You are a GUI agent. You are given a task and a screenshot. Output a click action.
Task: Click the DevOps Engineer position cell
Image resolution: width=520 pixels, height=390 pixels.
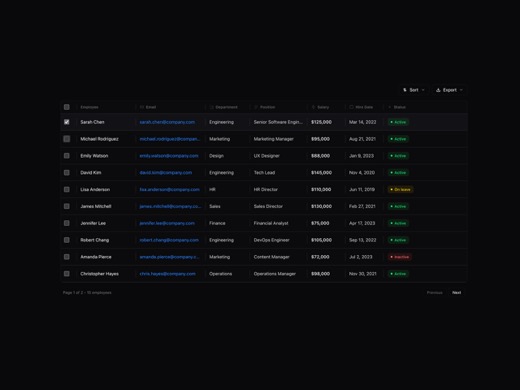tap(272, 240)
